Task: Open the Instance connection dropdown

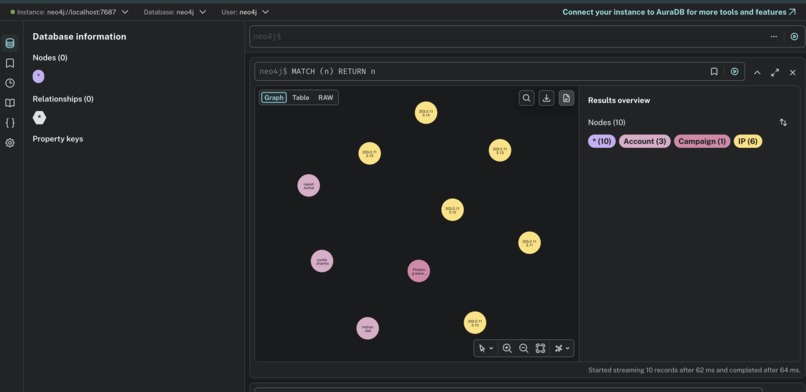Action: tap(69, 12)
